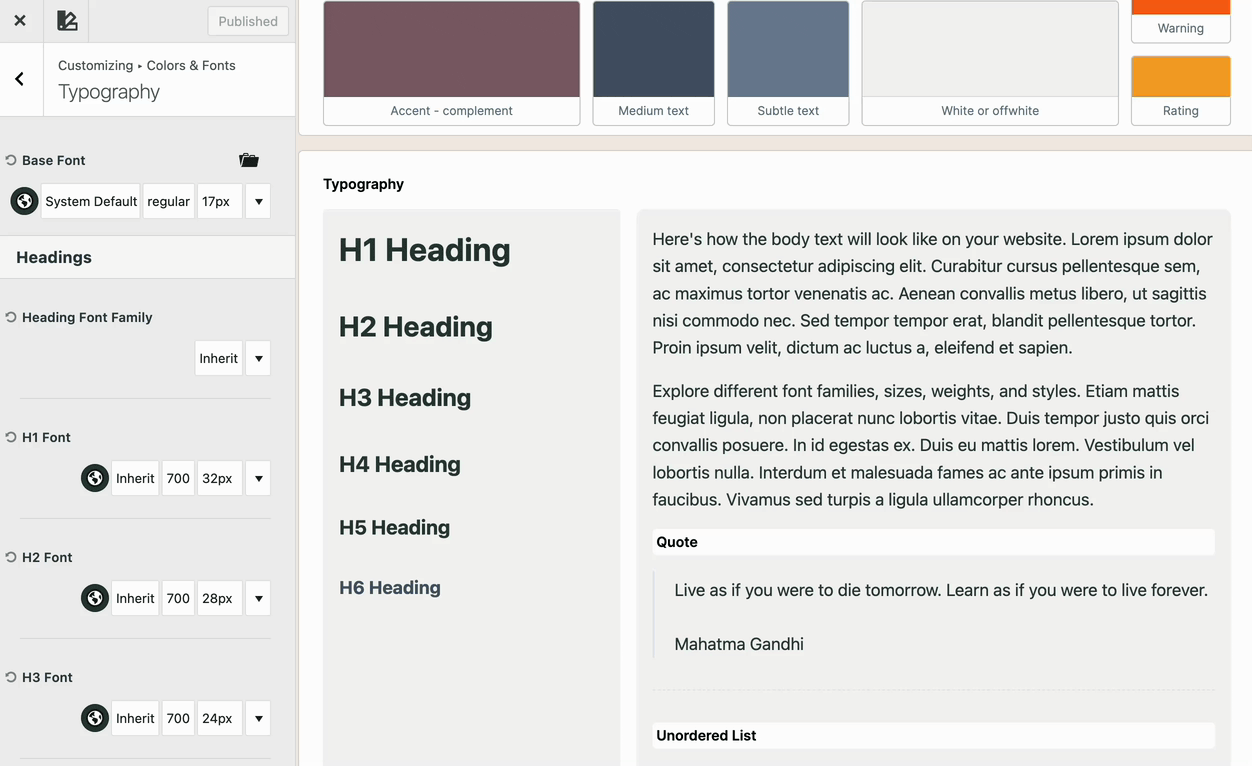Go back using the left chevron arrow
This screenshot has width=1253, height=766.
tap(20, 79)
